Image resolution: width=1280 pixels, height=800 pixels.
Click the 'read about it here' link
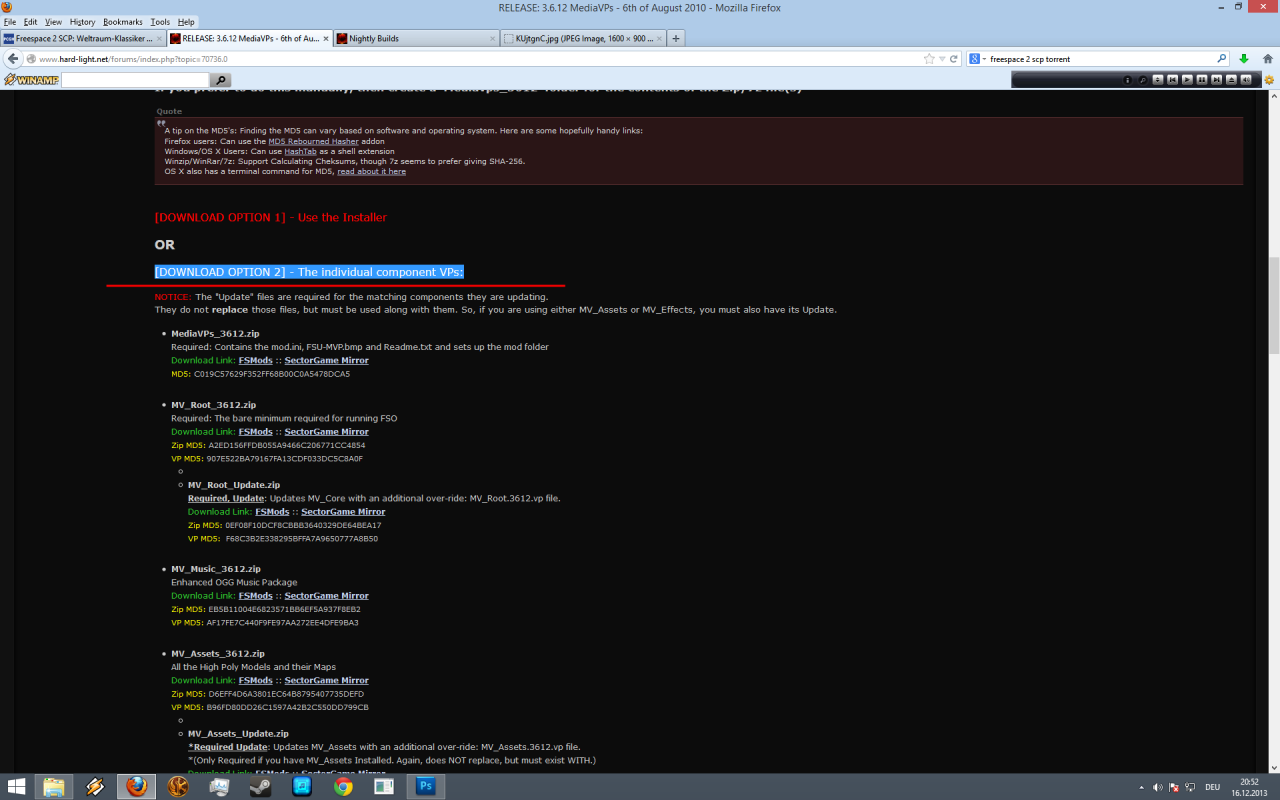click(371, 171)
